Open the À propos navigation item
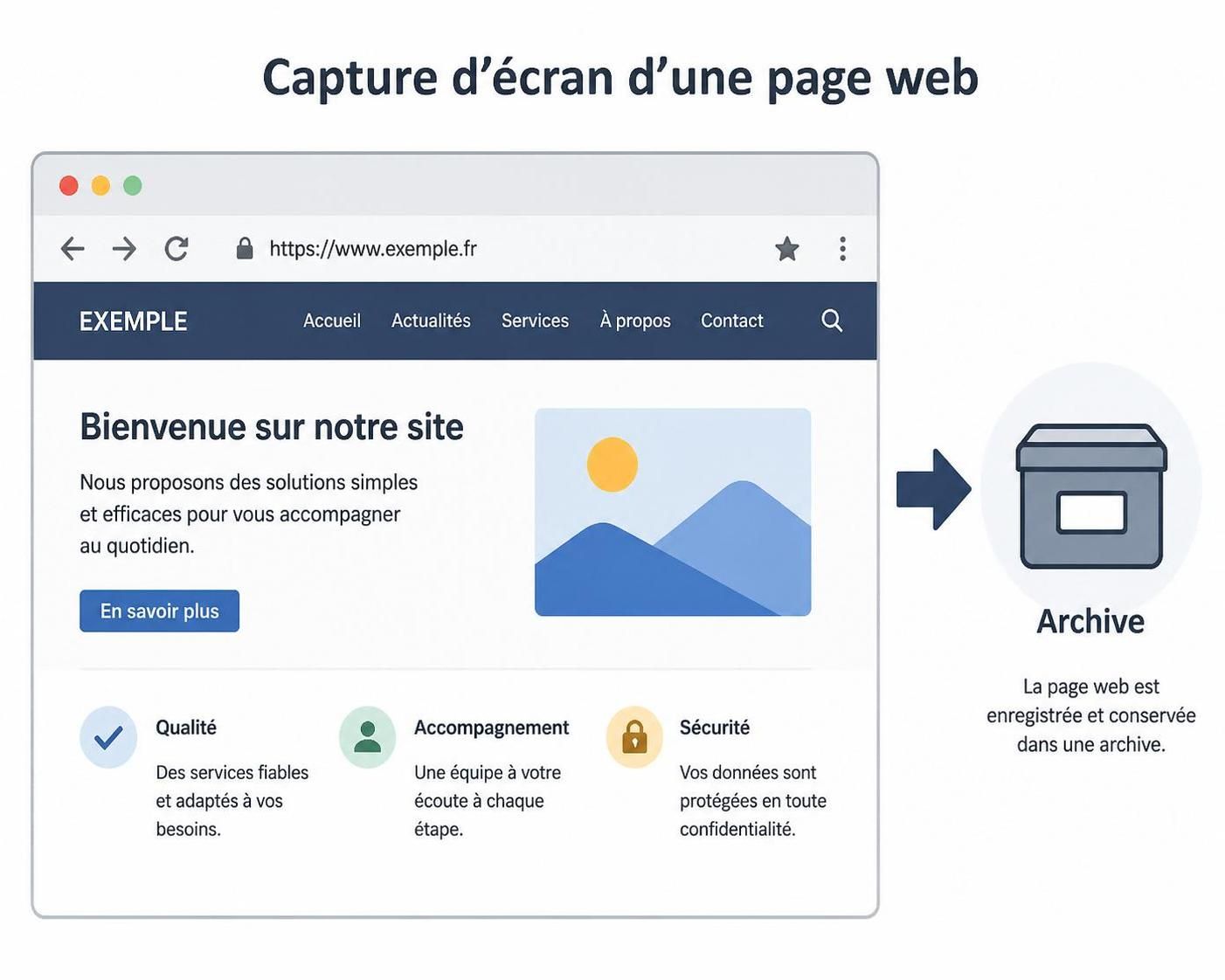 [x=635, y=321]
